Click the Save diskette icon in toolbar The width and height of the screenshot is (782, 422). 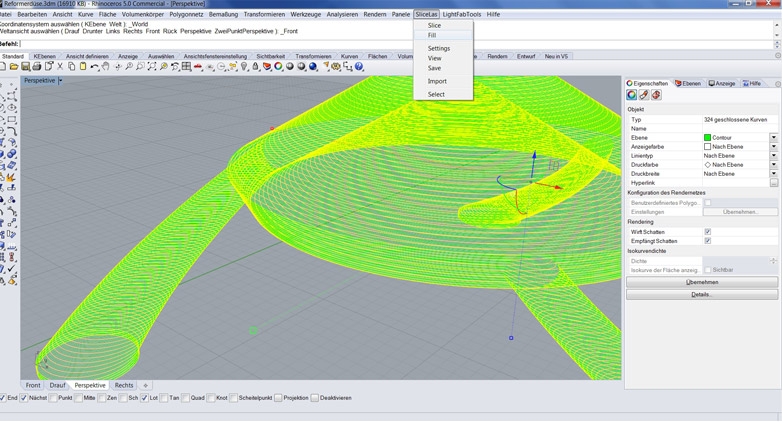coord(26,67)
